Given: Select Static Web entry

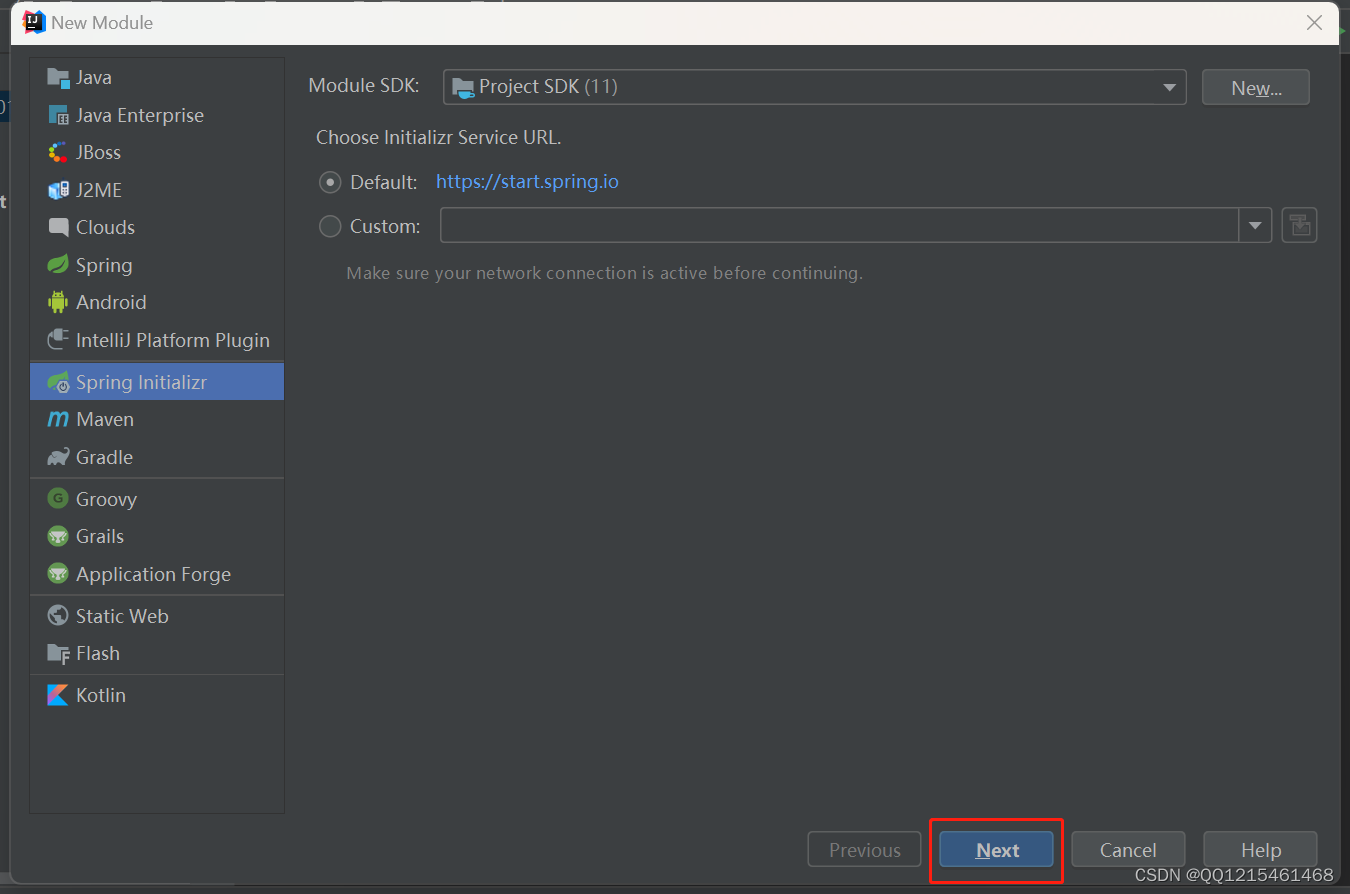Looking at the screenshot, I should point(157,616).
